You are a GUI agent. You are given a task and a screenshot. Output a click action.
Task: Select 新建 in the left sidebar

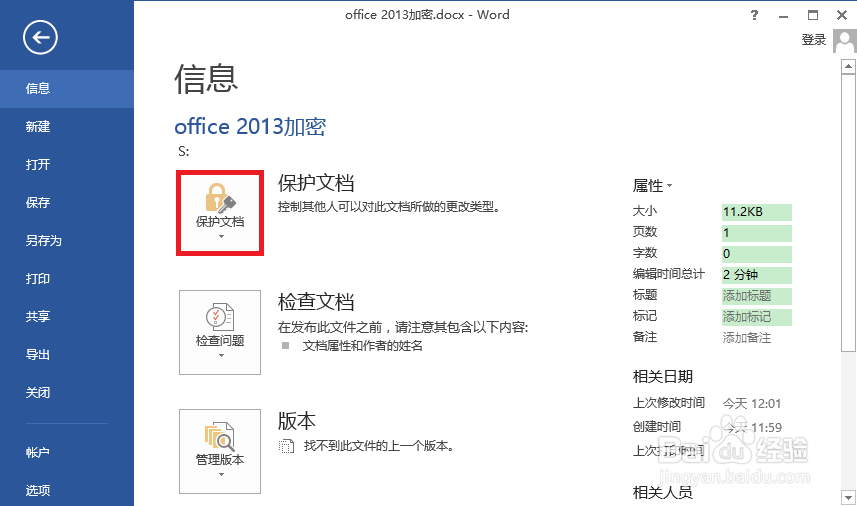coord(67,127)
